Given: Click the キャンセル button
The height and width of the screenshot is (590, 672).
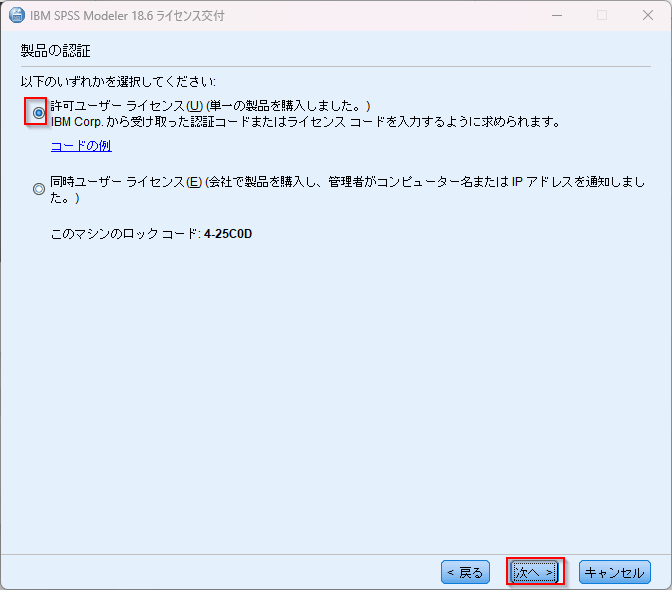Looking at the screenshot, I should point(615,572).
